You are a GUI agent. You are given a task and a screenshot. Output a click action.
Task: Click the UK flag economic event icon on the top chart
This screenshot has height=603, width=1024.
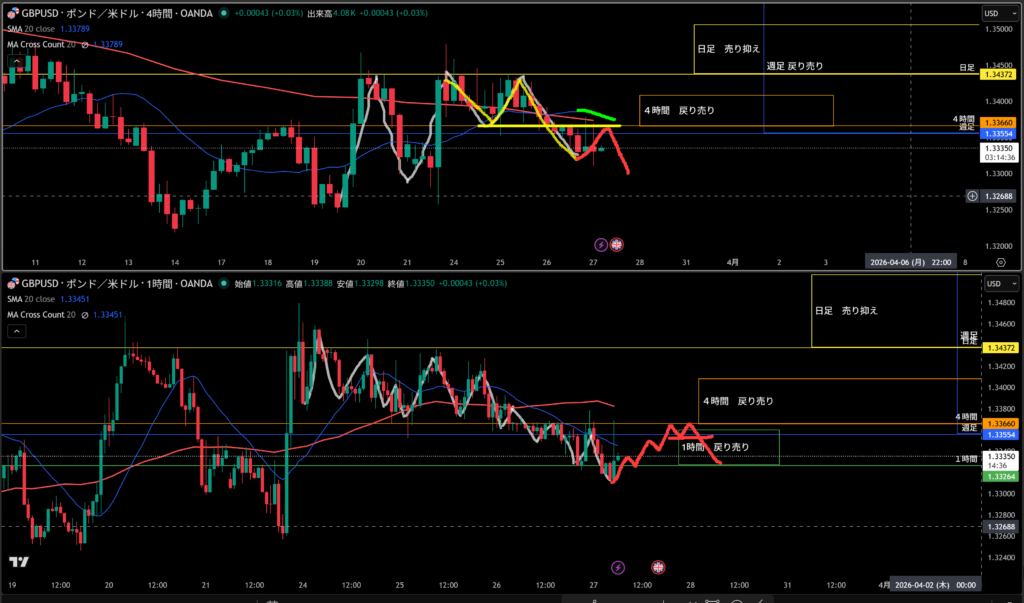click(617, 244)
